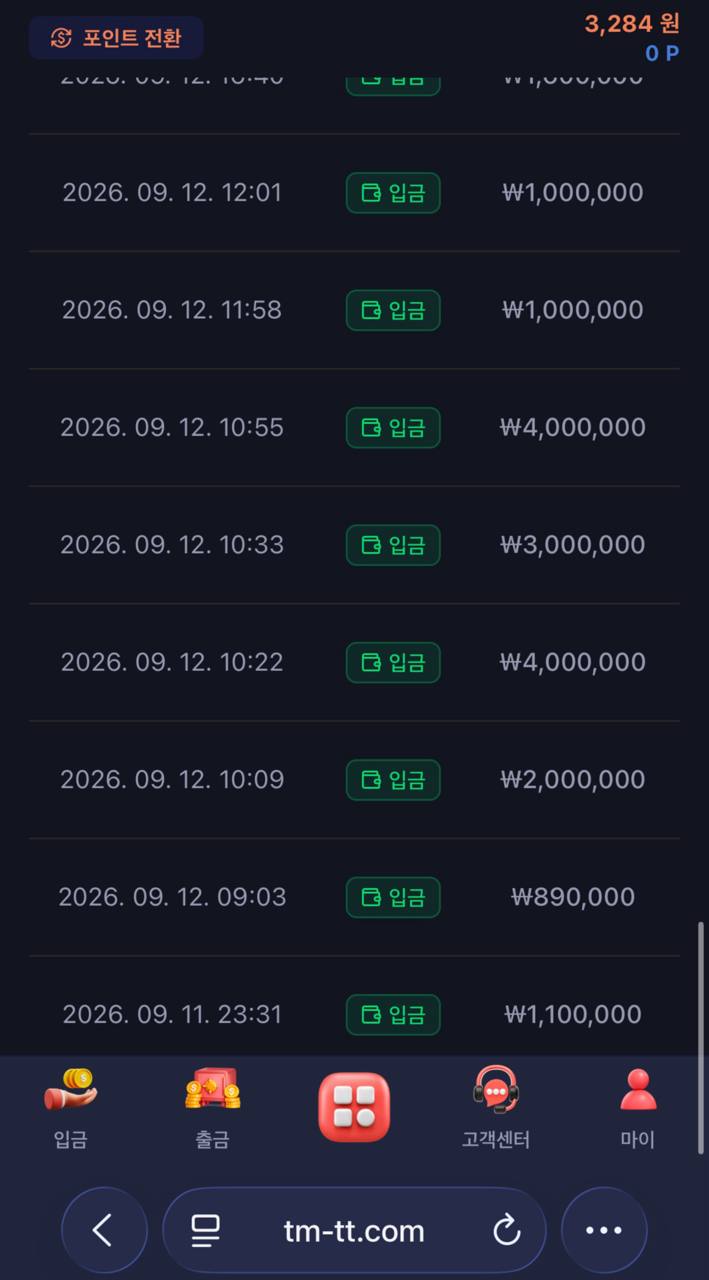709x1280 pixels.
Task: Open the 출금 withdrawal safe icon
Action: point(212,1108)
